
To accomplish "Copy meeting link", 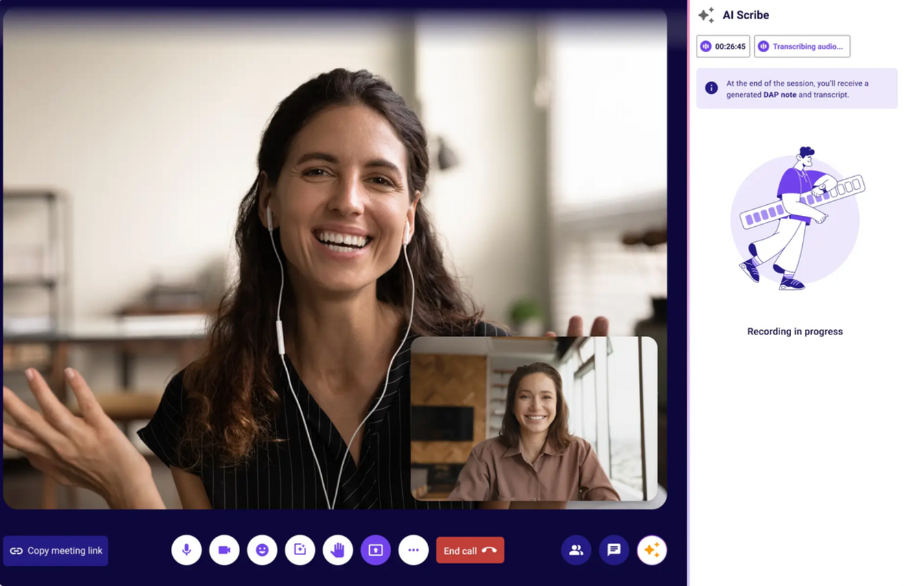I will (56, 551).
